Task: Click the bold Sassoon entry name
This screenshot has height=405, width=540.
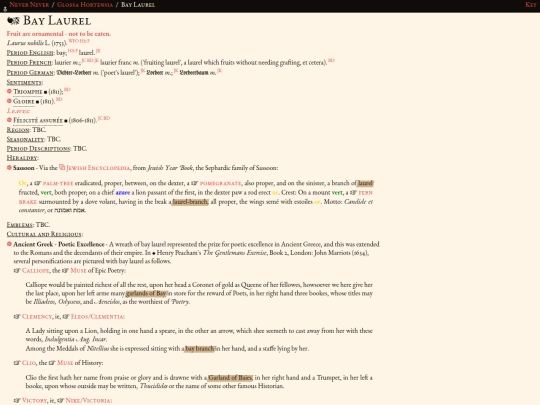Action: tap(24, 168)
